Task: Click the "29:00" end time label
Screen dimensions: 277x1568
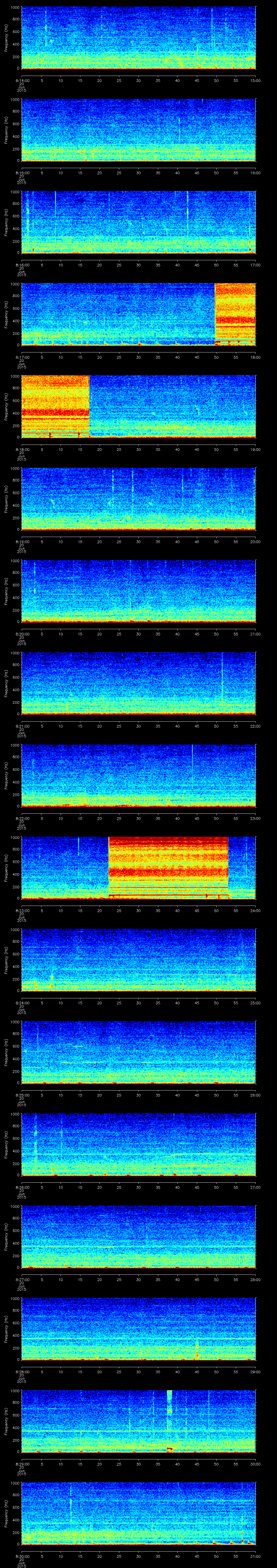Action: coord(255,1371)
